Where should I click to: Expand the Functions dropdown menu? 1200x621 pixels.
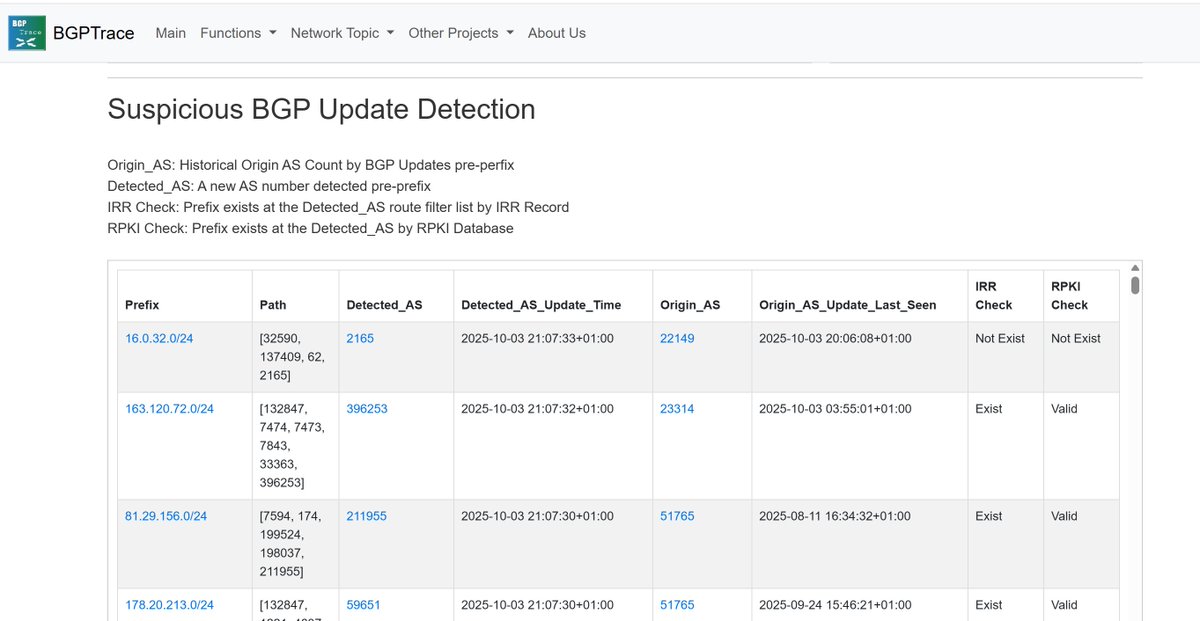point(238,33)
